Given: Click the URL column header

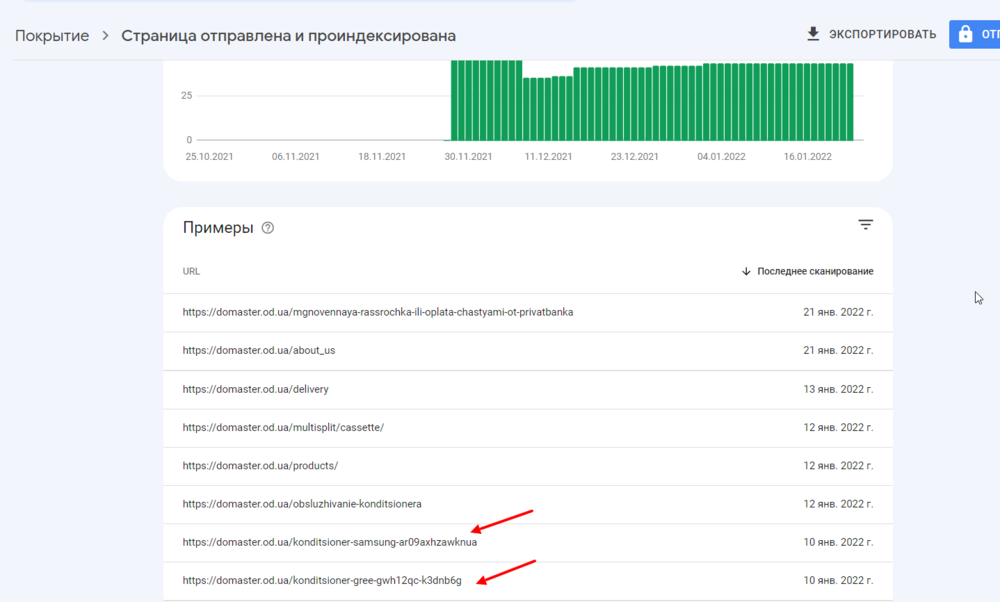Looking at the screenshot, I should point(191,271).
